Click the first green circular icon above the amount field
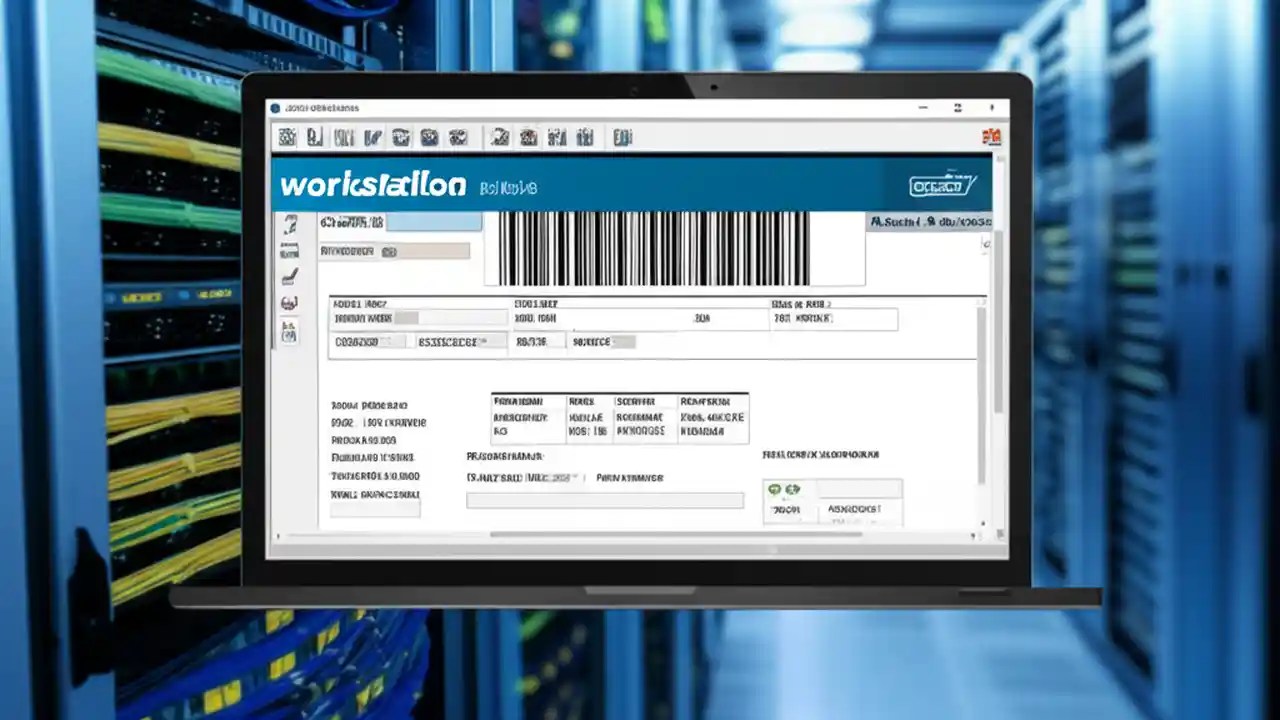1280x720 pixels. pos(774,488)
